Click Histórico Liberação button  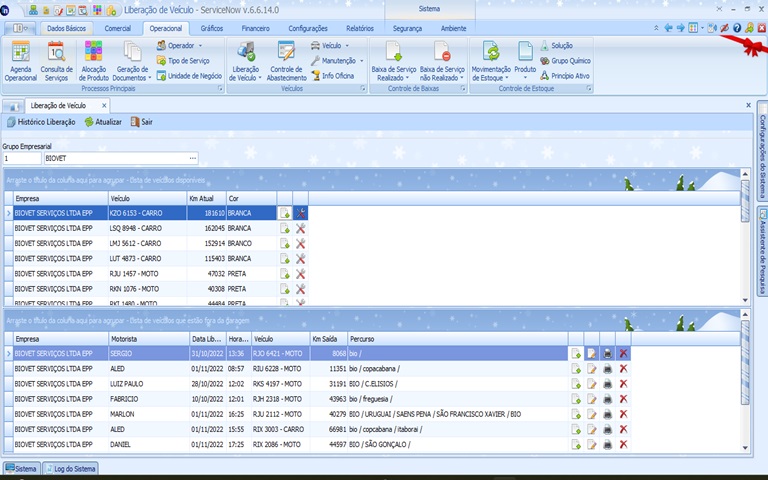click(x=41, y=122)
